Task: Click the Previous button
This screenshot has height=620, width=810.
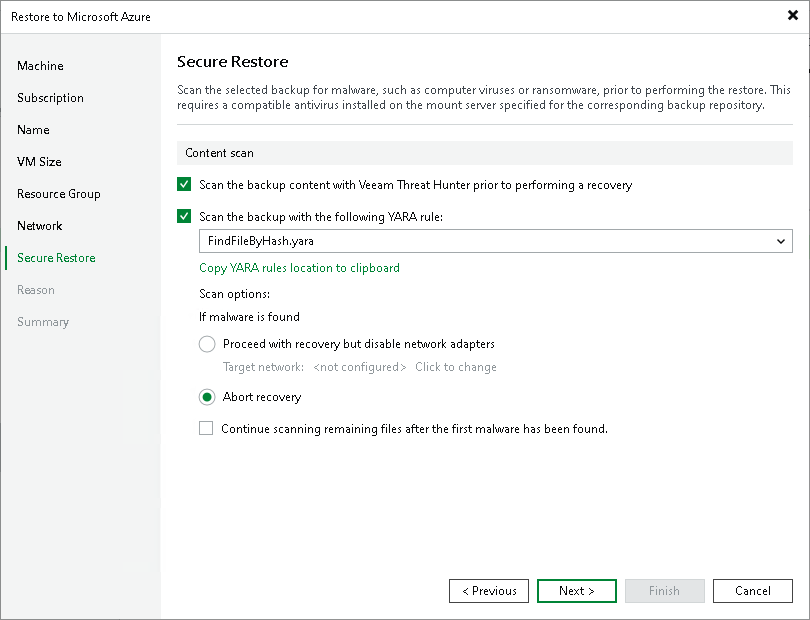Action: click(x=489, y=591)
